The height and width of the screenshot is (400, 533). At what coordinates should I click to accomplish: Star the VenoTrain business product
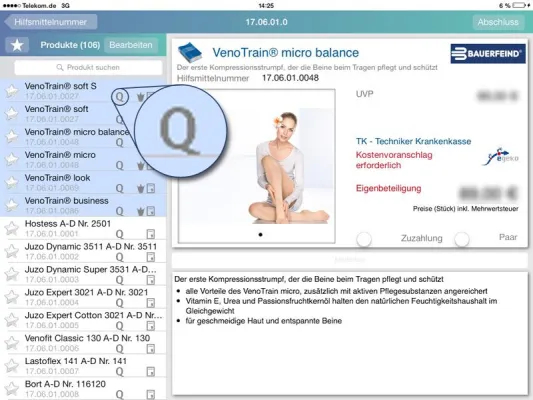pyautogui.click(x=12, y=205)
